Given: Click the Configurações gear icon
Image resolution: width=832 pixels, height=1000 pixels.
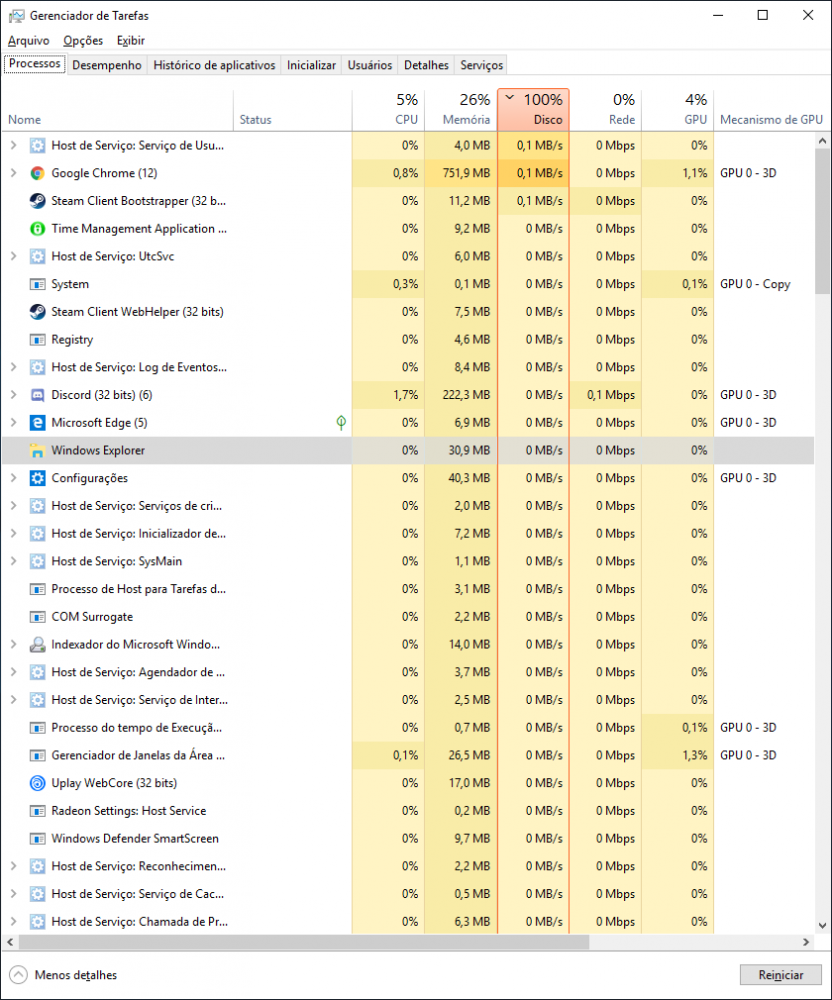Looking at the screenshot, I should point(37,478).
